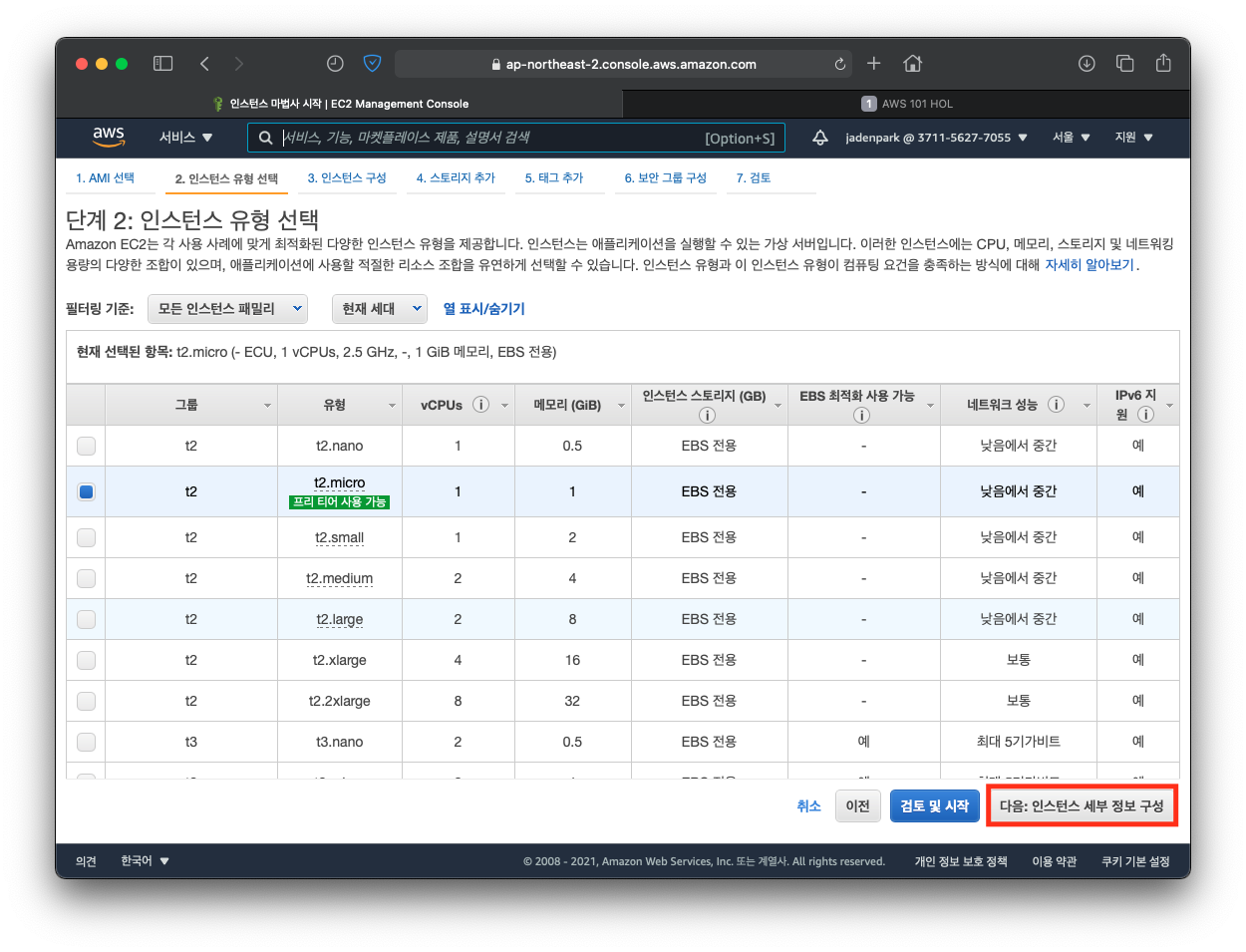Open the 한국어 language dropdown in the footer
The image size is (1246, 952).
coord(145,861)
